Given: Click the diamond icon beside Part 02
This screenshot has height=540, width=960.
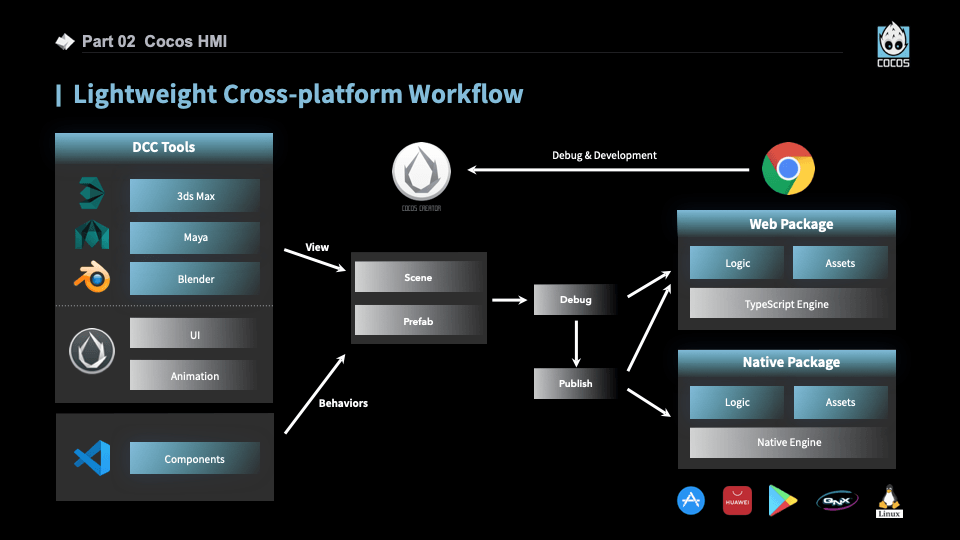Looking at the screenshot, I should point(65,42).
